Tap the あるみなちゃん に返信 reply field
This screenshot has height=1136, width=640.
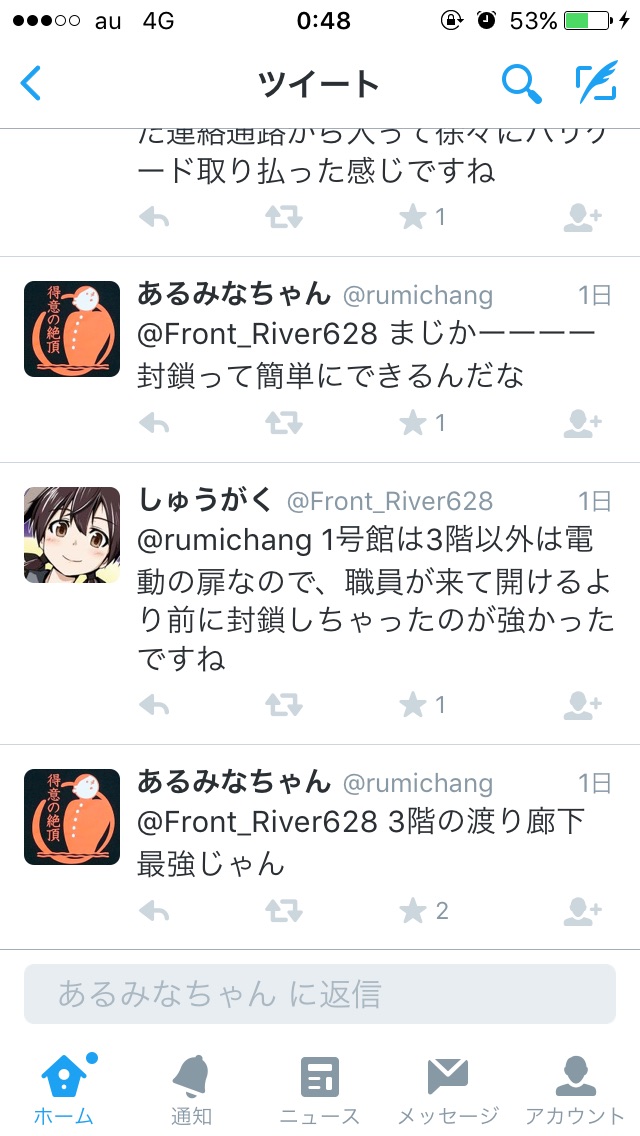tap(320, 994)
